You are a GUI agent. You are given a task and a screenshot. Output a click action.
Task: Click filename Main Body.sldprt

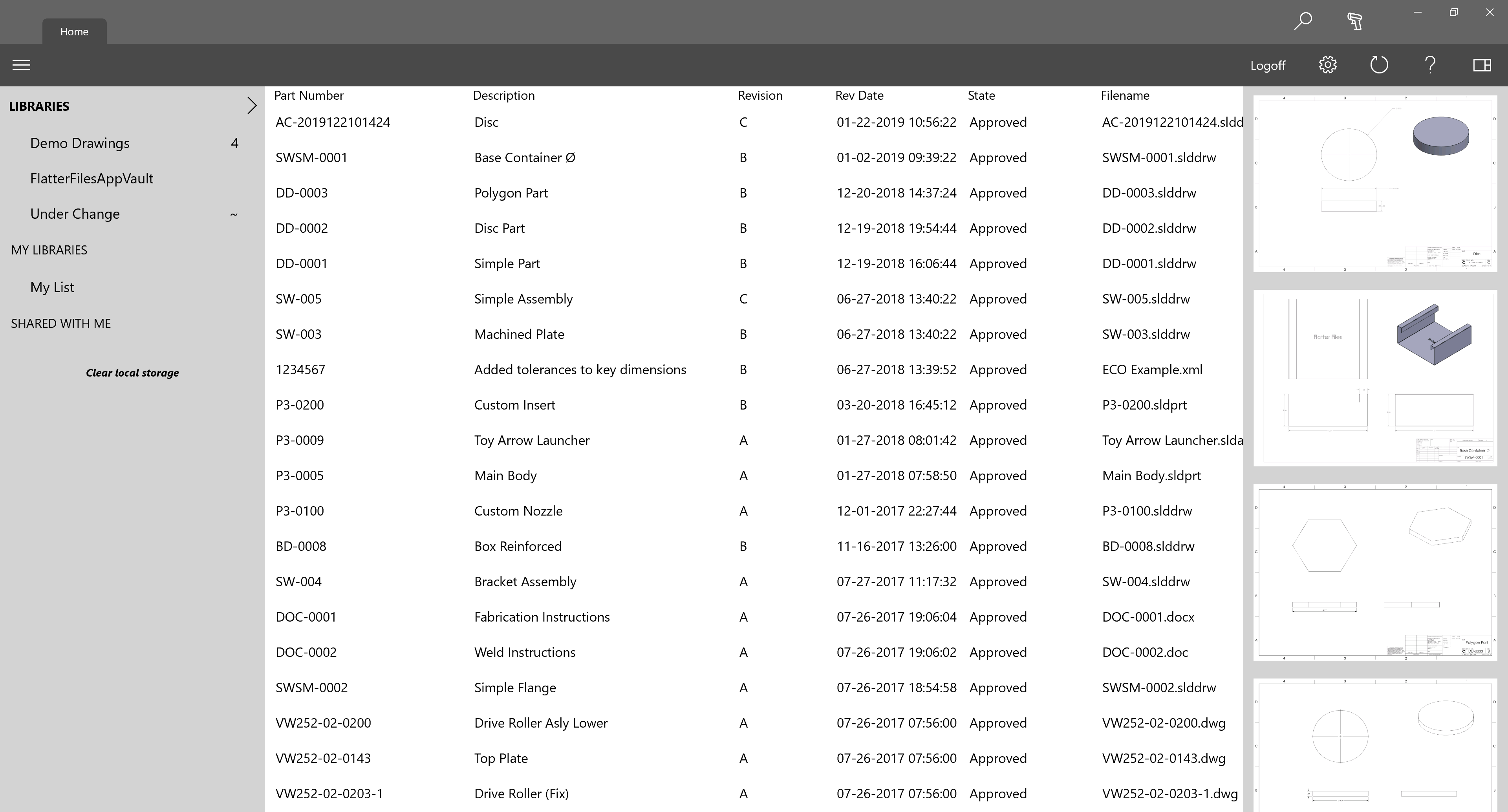(x=1151, y=476)
